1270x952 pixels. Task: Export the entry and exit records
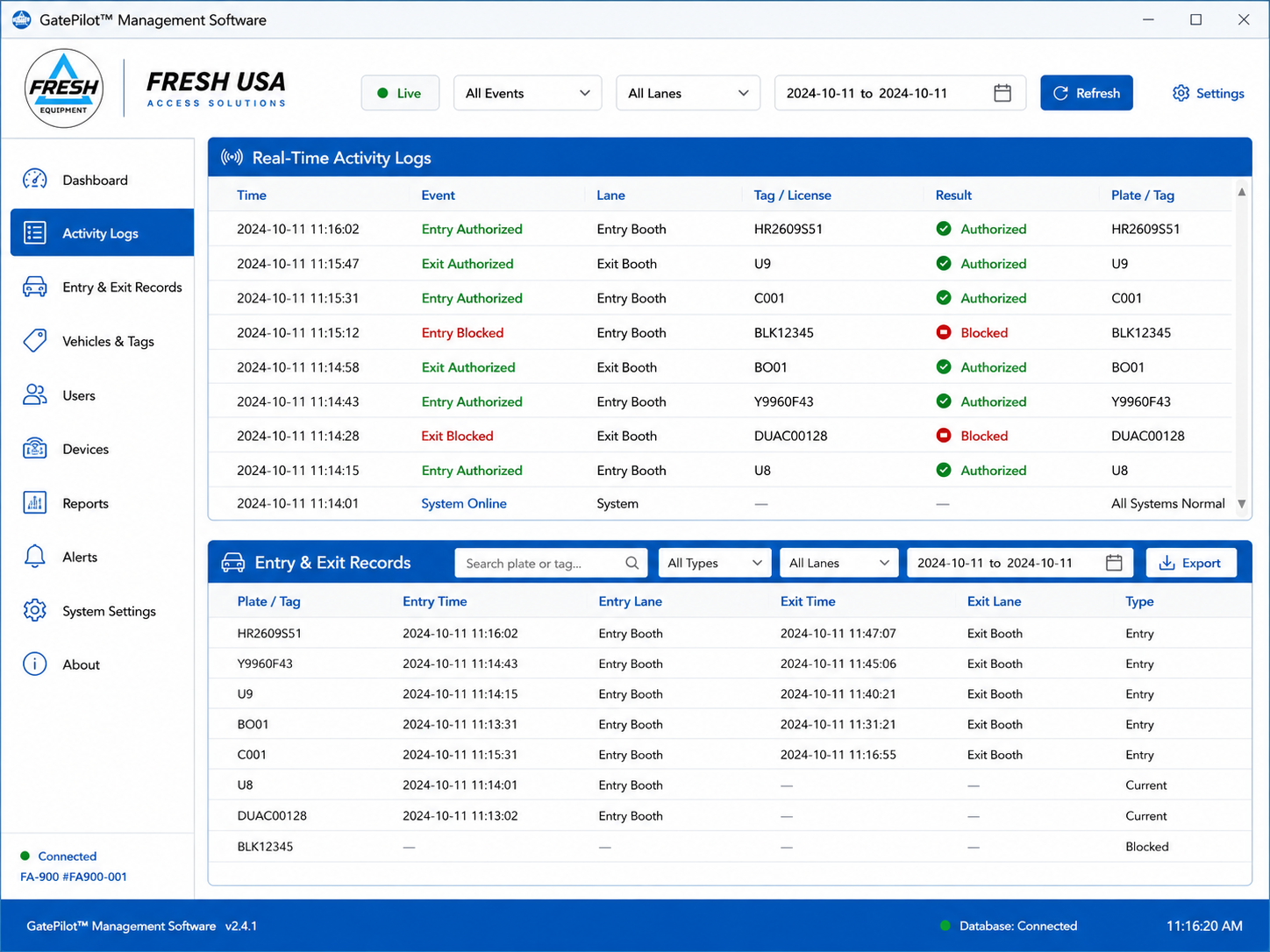point(1191,563)
